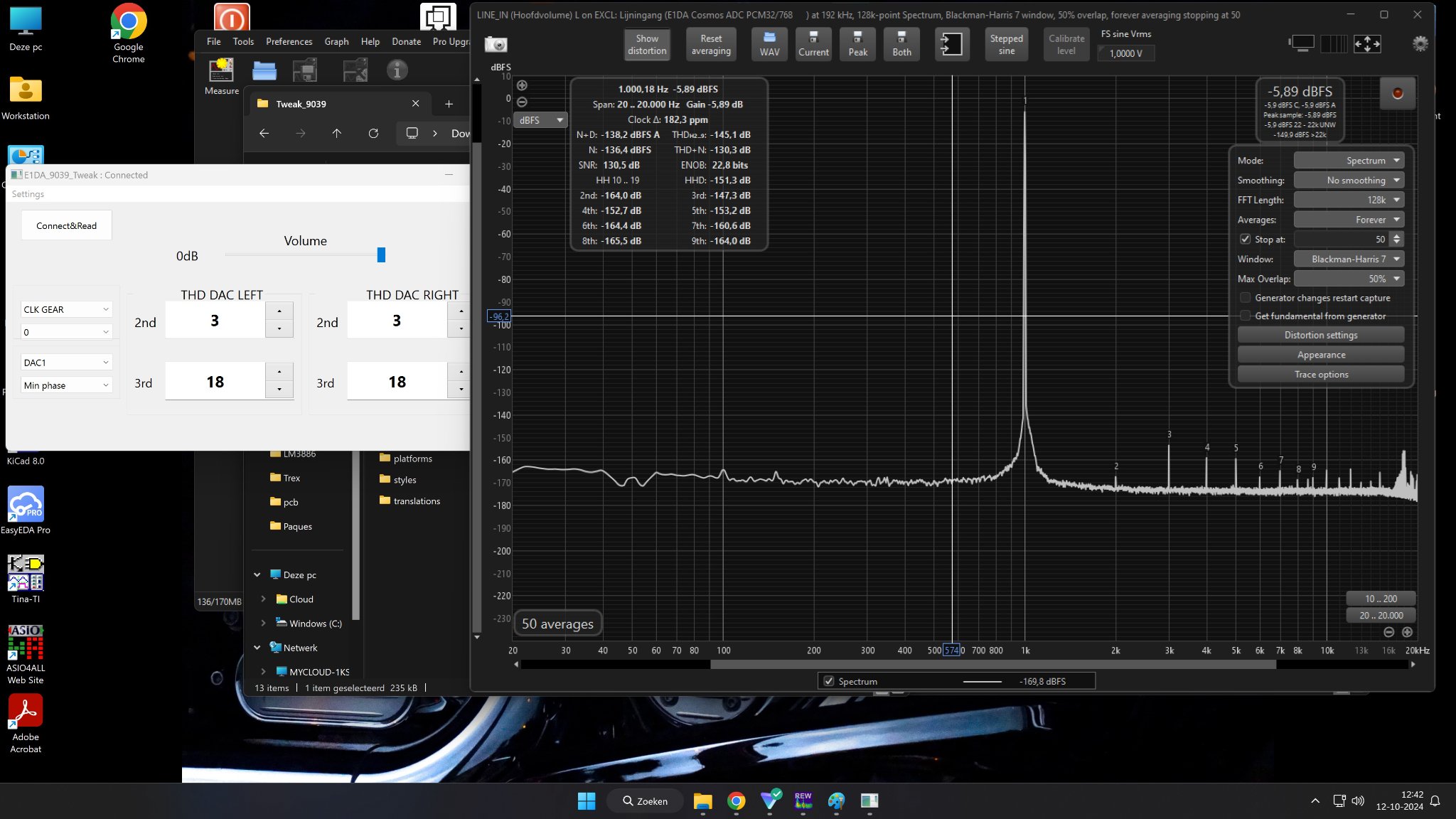The height and width of the screenshot is (819, 1456).
Task: Expand the Cloud tree item in Explorer
Action: coord(263,599)
